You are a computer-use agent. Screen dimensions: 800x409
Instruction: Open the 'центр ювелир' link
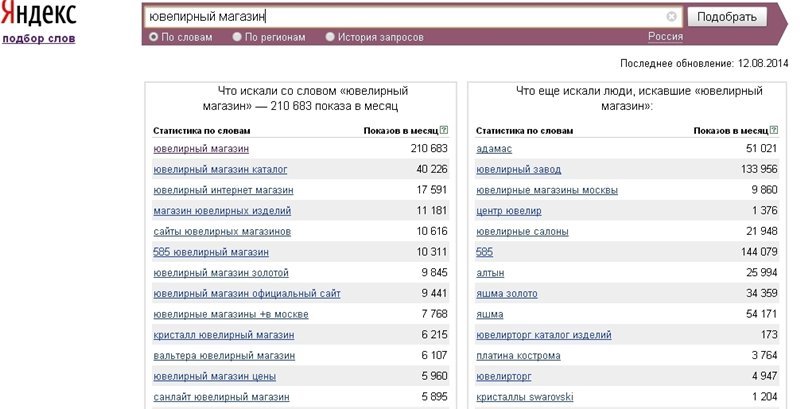pos(509,211)
